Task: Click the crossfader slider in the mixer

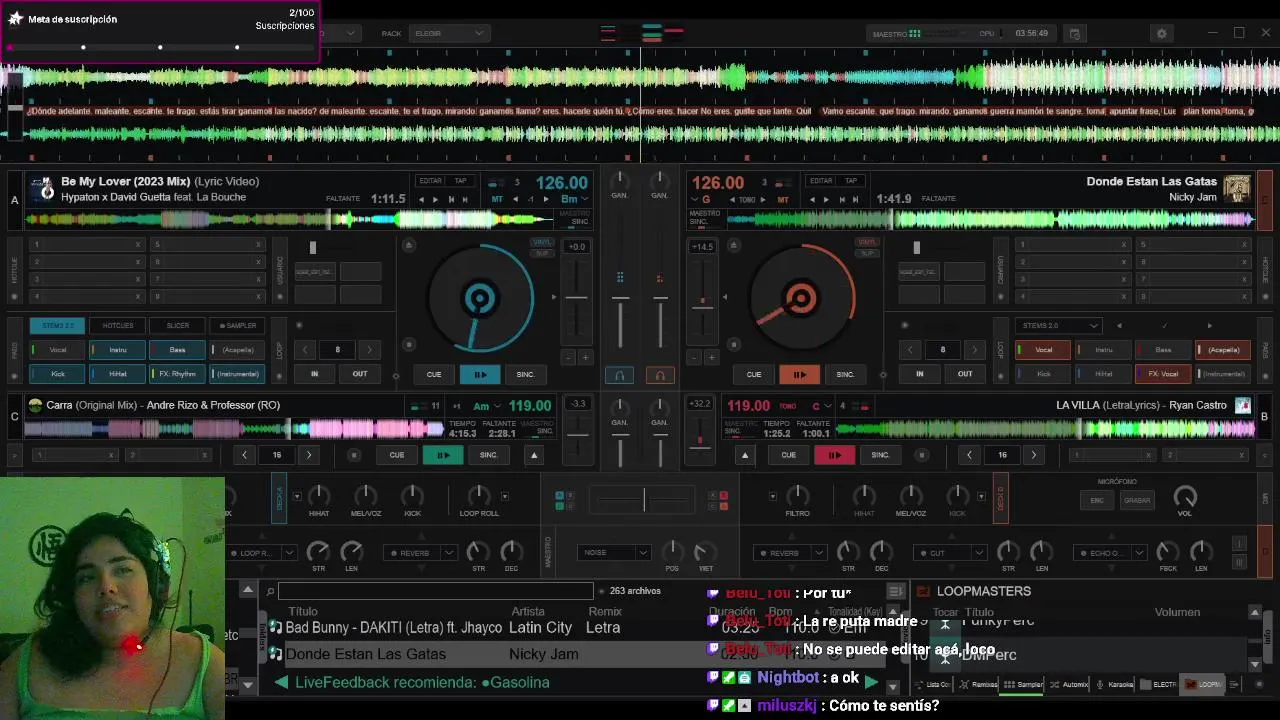Action: [644, 498]
